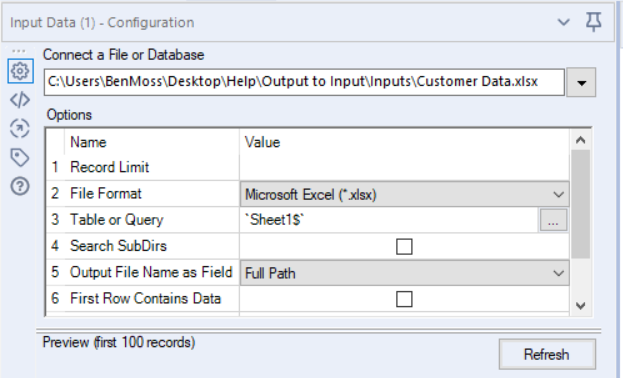This screenshot has height=378, width=623.
Task: Click the Input Data (1) - Configuration title
Action: tap(102, 23)
